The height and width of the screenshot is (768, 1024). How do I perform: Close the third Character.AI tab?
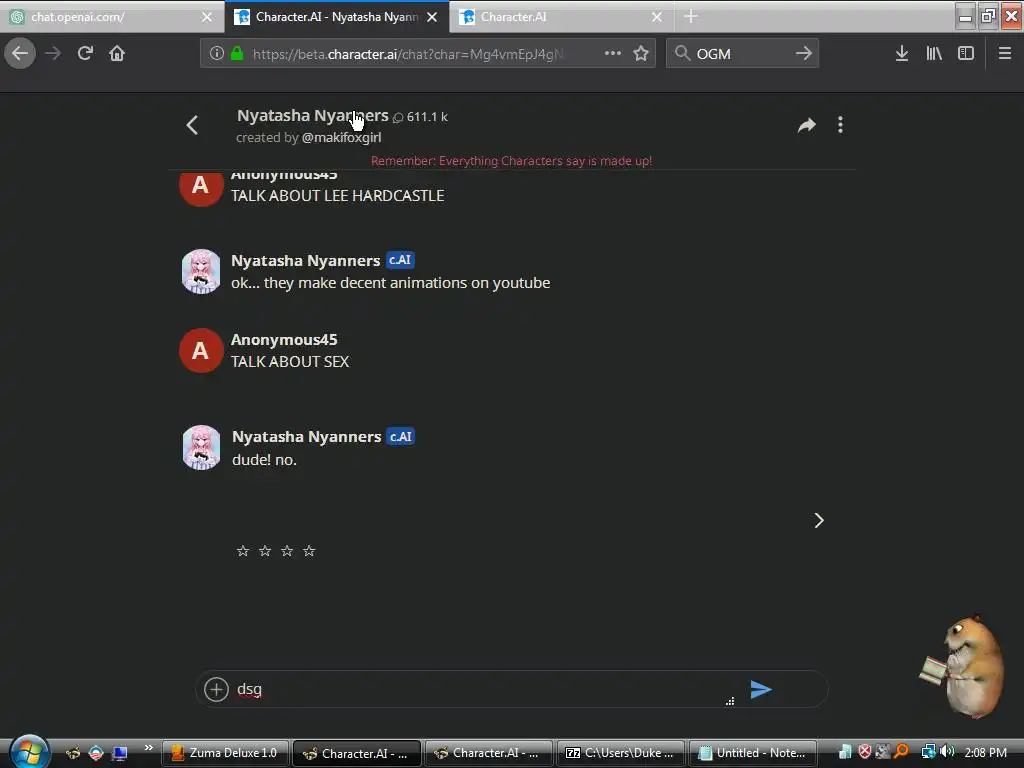[x=657, y=17]
